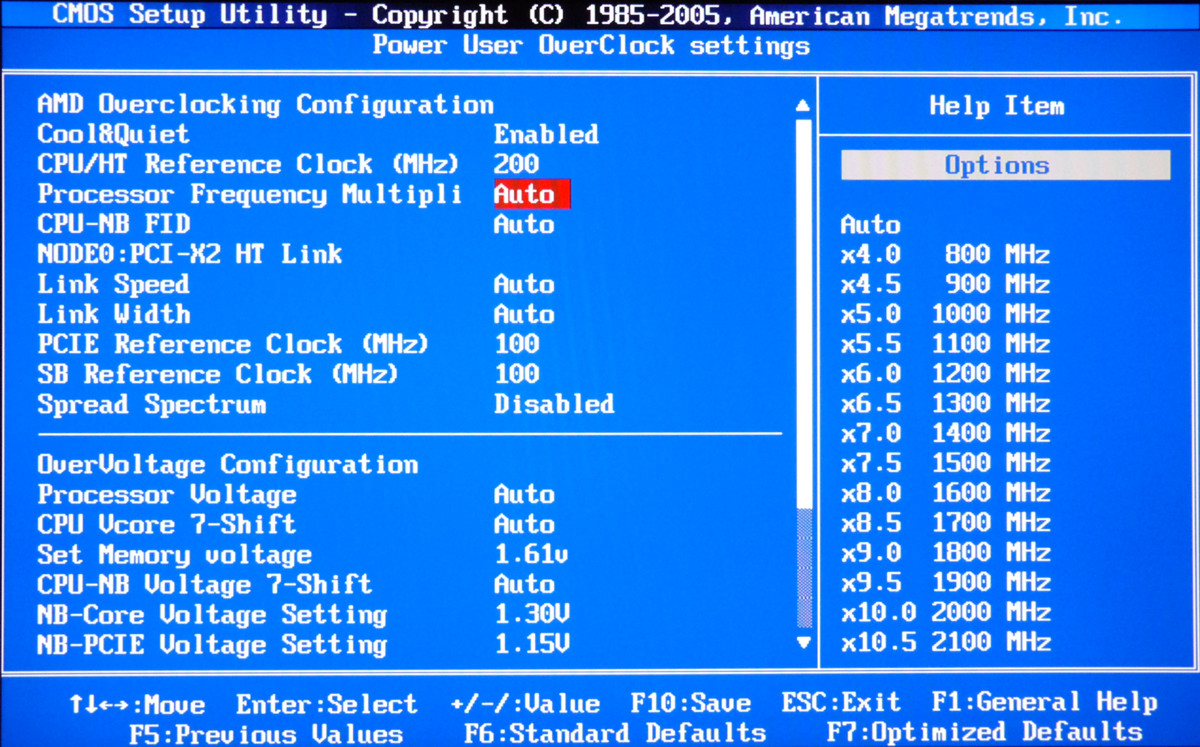Image resolution: width=1200 pixels, height=747 pixels.
Task: Select the CPU Vcore 7-Shift label
Action: (167, 525)
